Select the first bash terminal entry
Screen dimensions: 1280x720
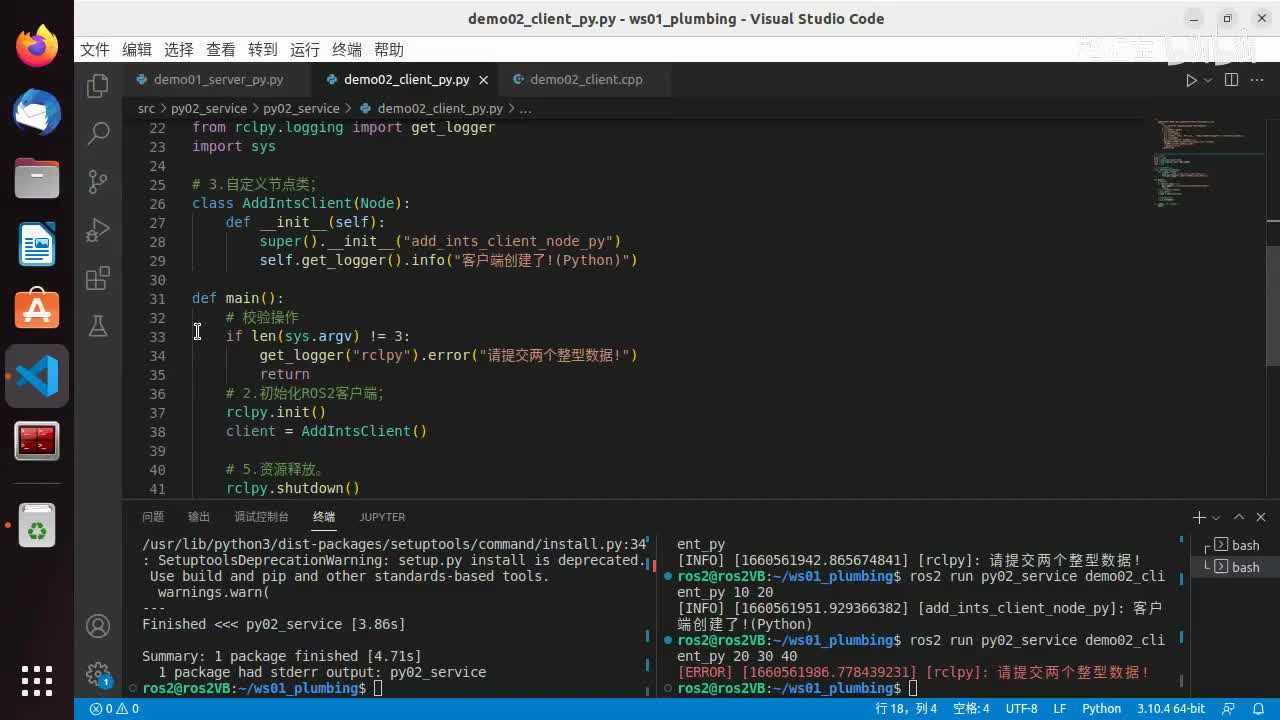(1234, 545)
